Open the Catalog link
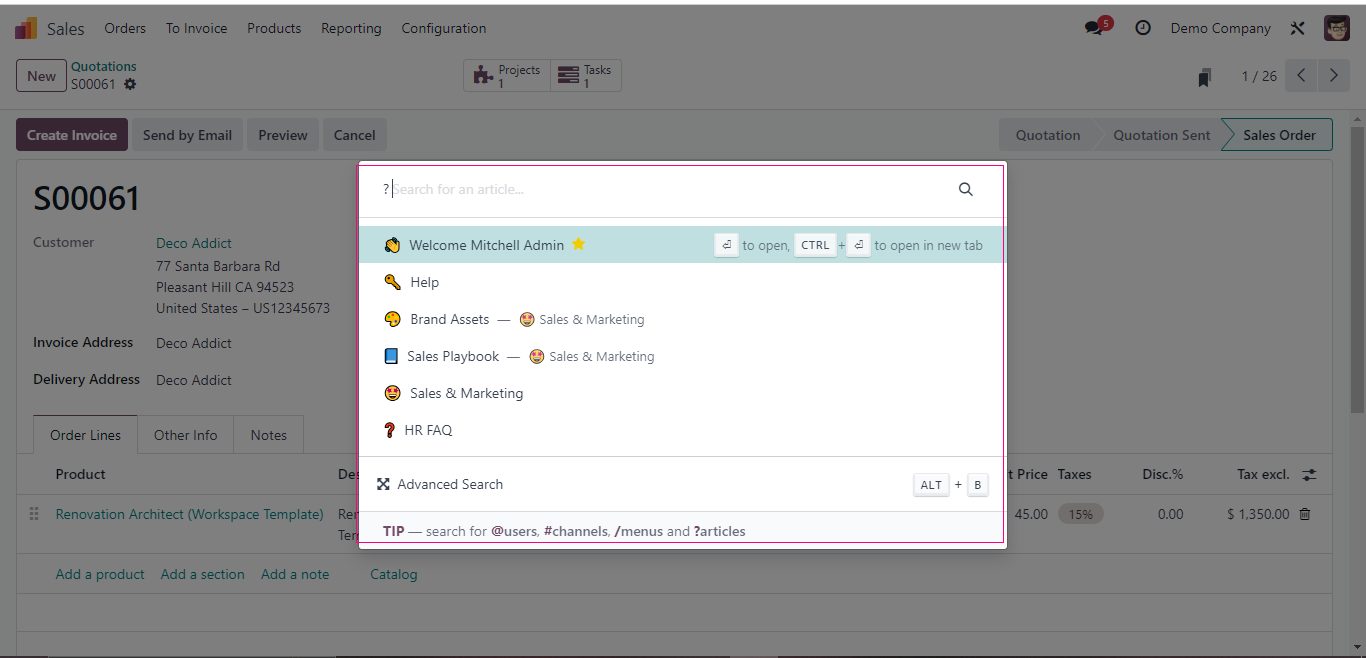The image size is (1366, 658). [x=393, y=574]
